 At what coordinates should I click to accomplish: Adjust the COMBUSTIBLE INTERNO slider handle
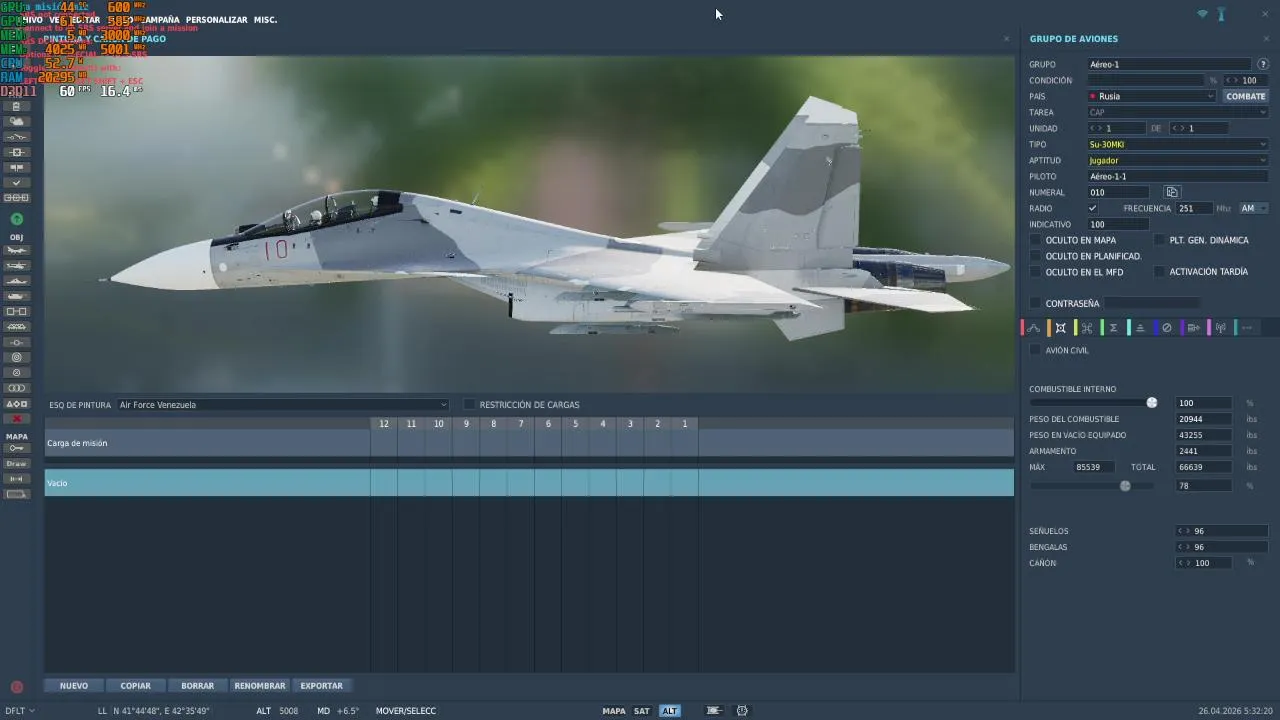point(1152,403)
